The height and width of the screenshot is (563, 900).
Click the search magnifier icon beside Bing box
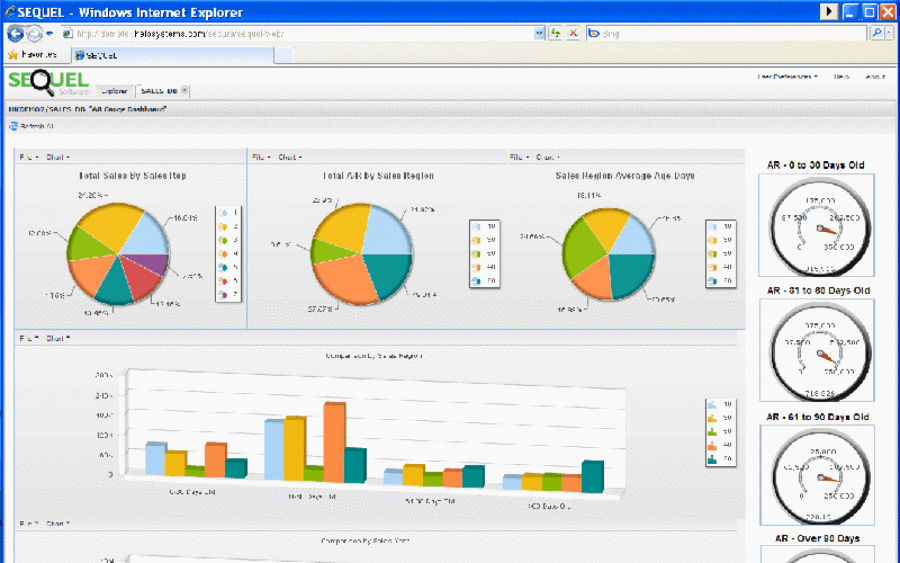(x=876, y=33)
